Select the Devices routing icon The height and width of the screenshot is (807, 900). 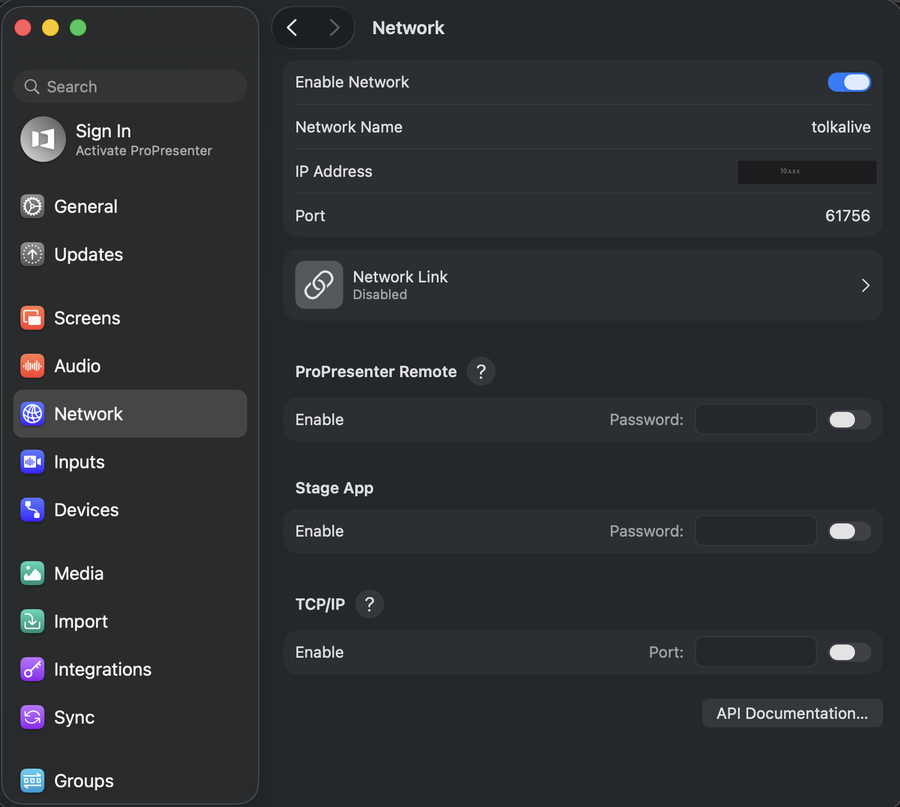[32, 510]
